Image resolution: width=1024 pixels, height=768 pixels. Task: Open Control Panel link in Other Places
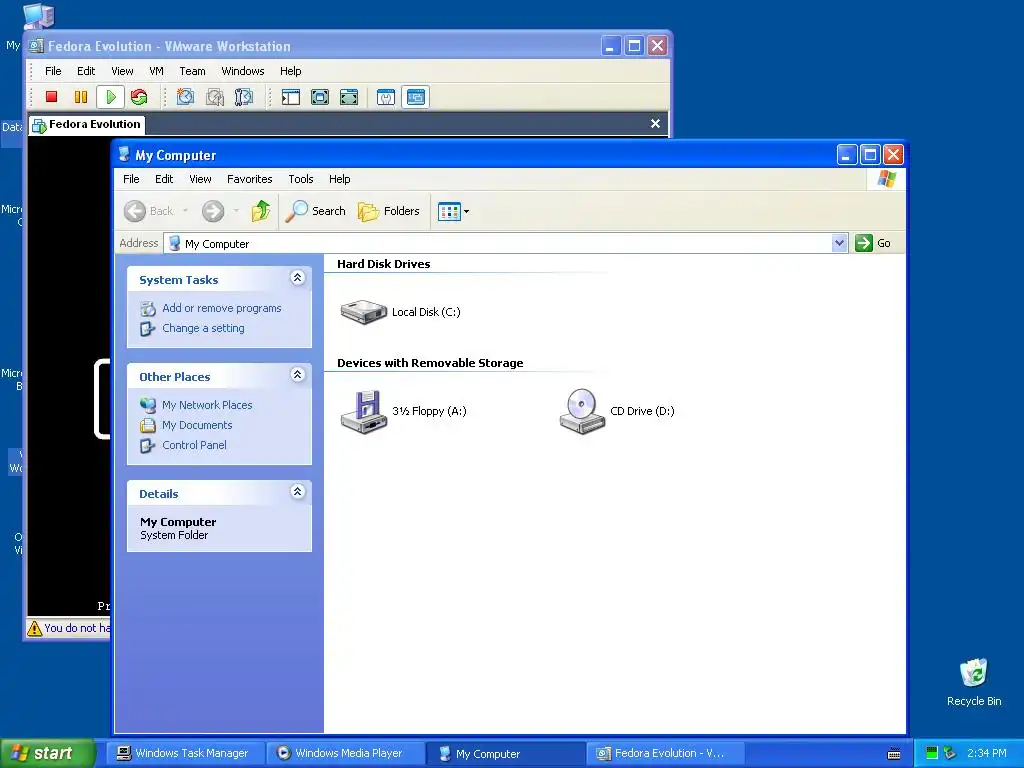pos(194,445)
